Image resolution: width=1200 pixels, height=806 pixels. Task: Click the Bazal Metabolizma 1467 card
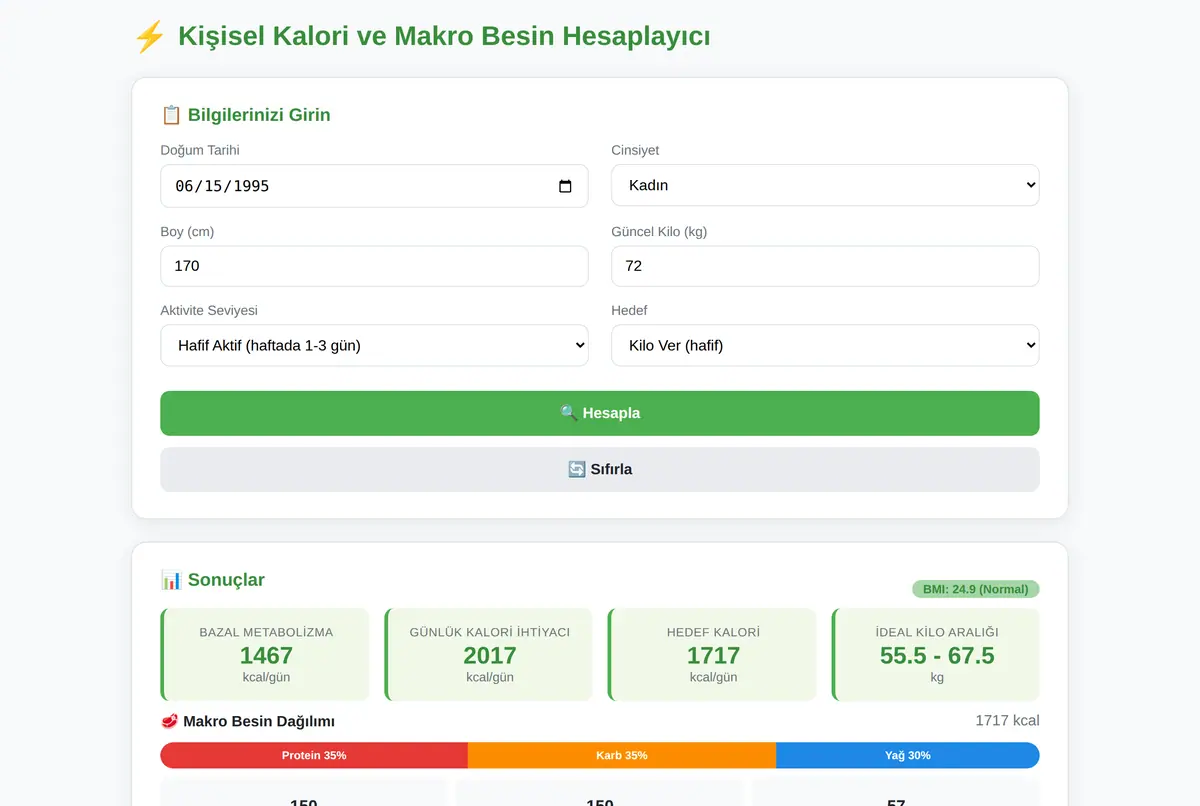[265, 655]
